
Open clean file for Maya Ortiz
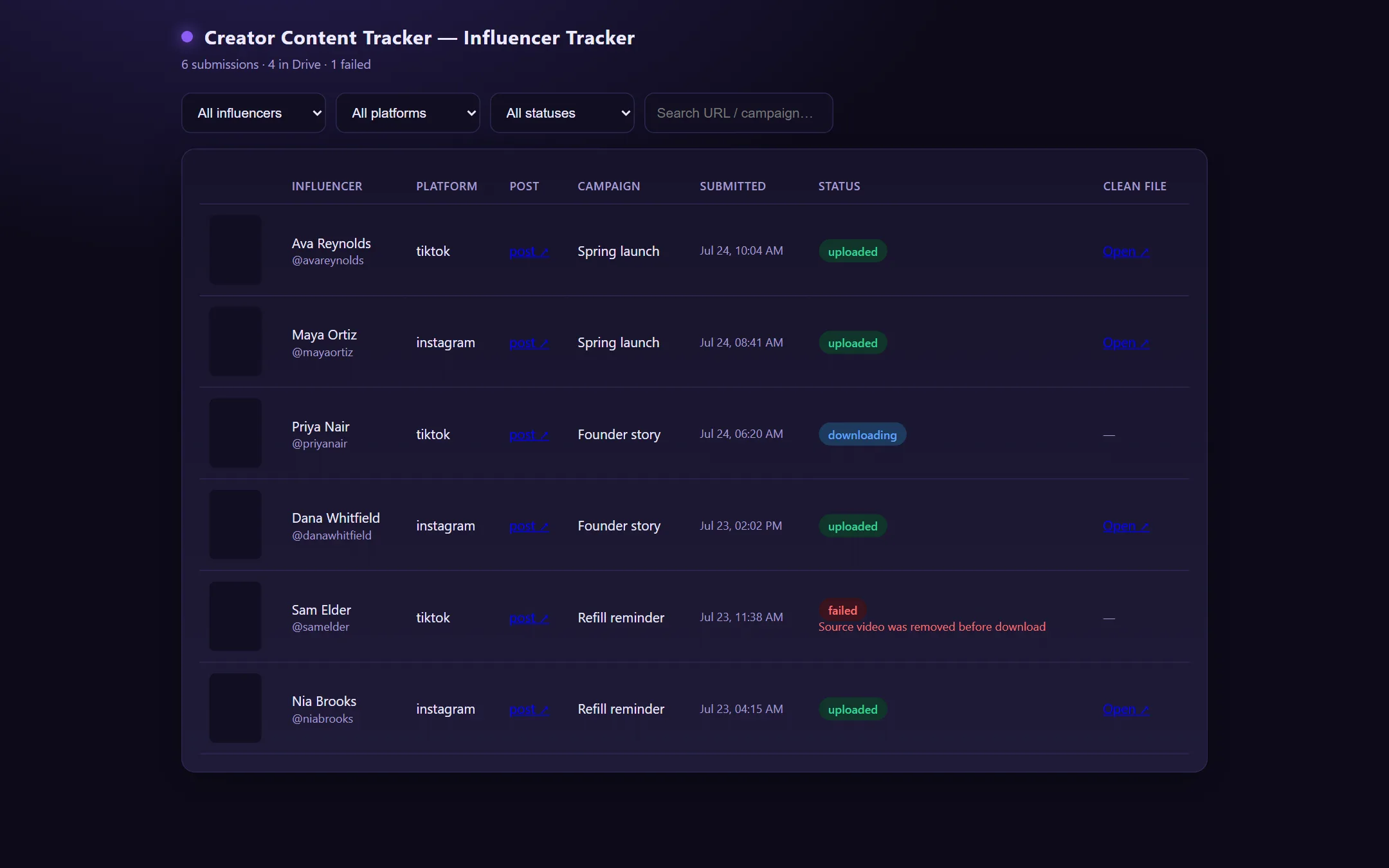pos(1125,343)
